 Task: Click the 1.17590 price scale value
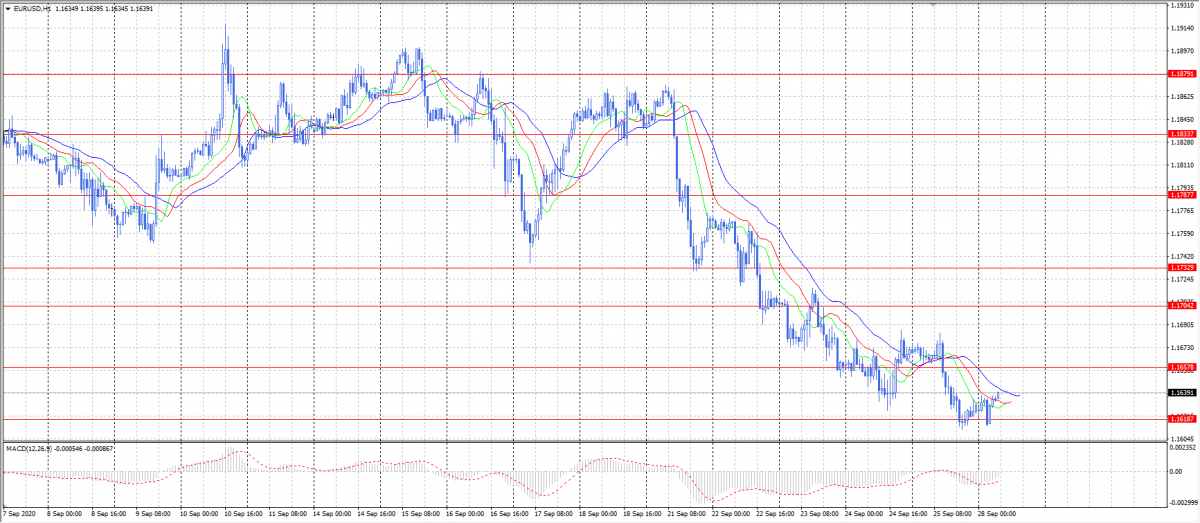pyautogui.click(x=1182, y=234)
